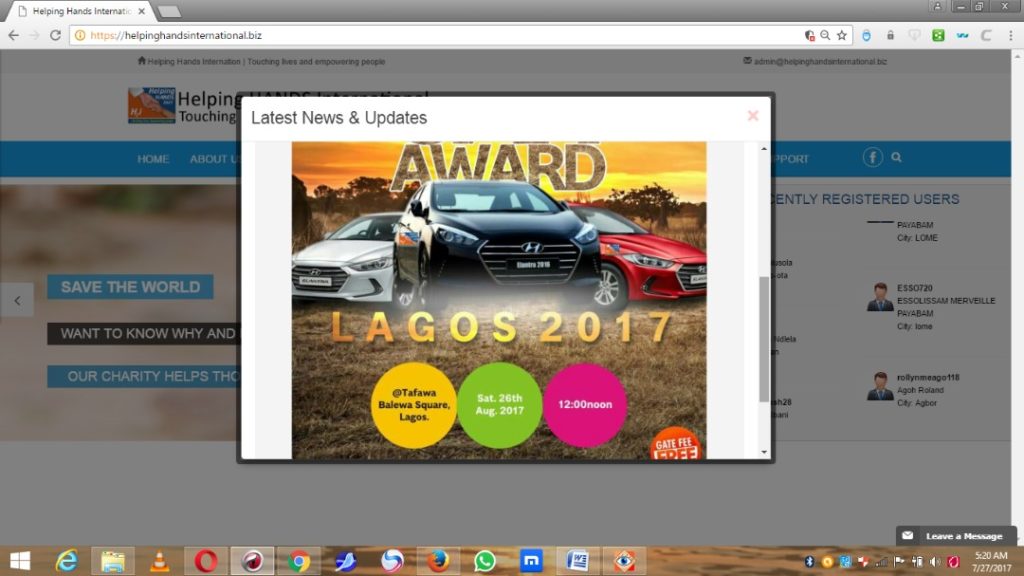
Task: Open the HOME menu item
Action: coord(153,159)
